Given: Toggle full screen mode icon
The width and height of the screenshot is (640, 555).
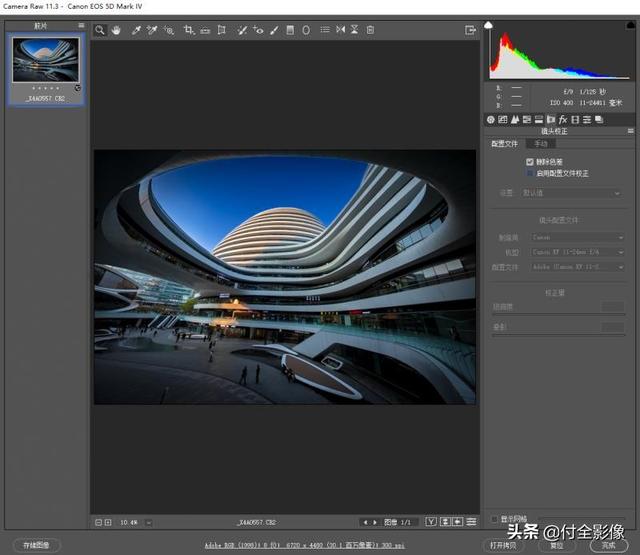Looking at the screenshot, I should 470,30.
